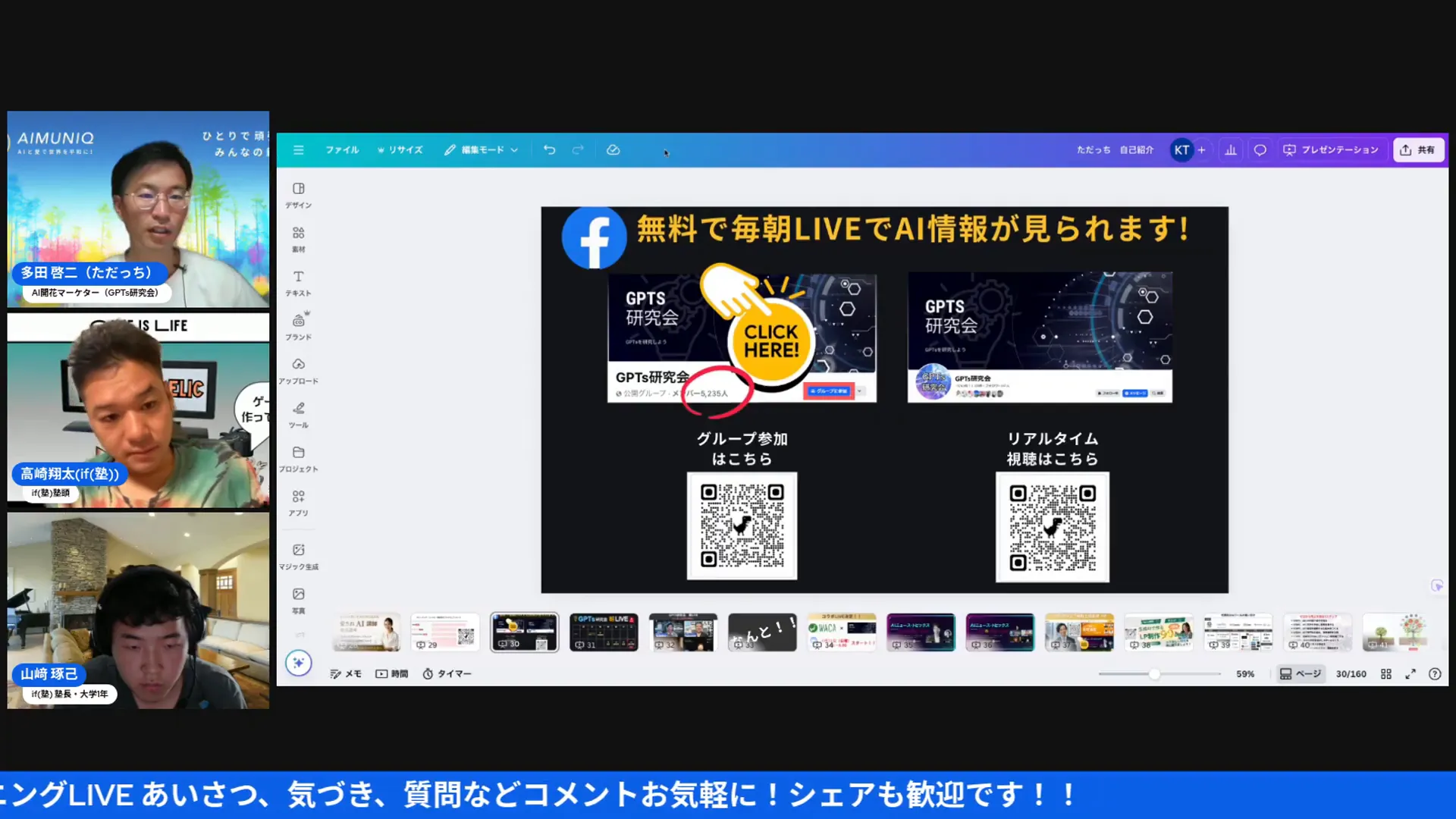The height and width of the screenshot is (819, 1456).
Task: Open the マジック生成 (Magic Media) panel
Action: [298, 557]
